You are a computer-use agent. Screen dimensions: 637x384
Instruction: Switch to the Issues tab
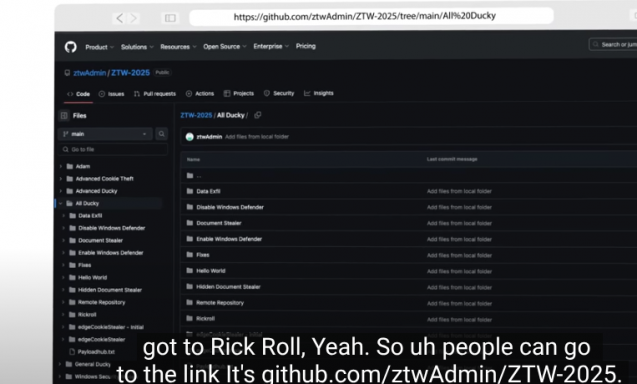(111, 94)
